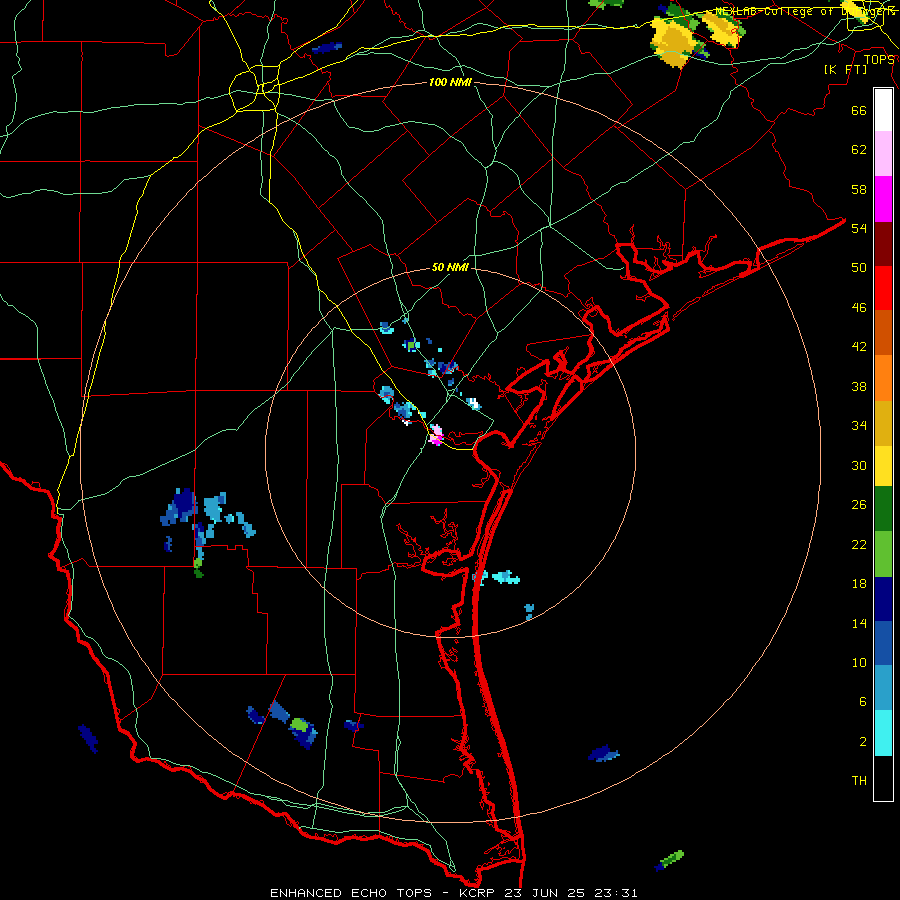The image size is (900, 900).
Task: Click the legend value "66"
Action: 859,110
